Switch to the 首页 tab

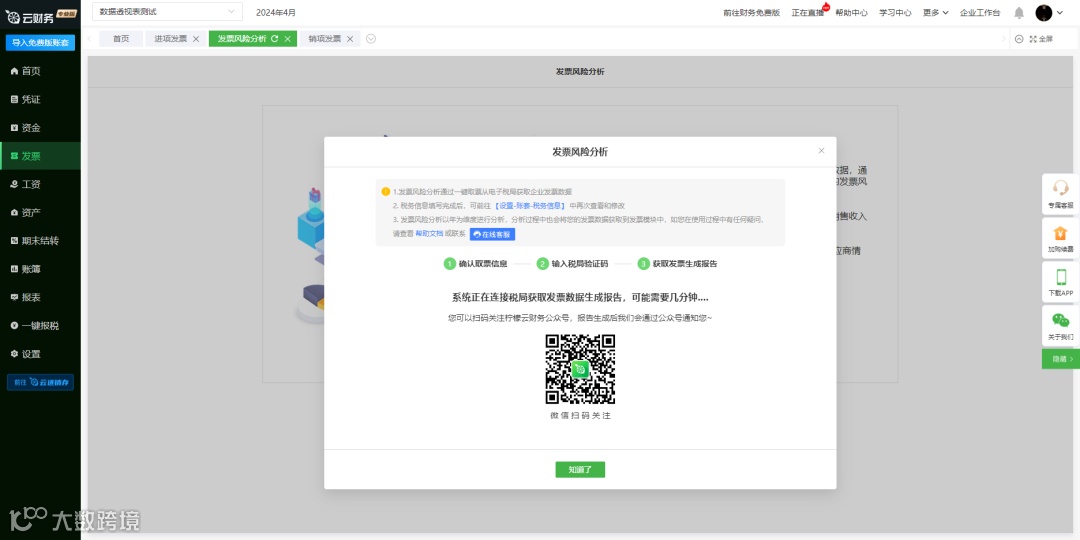click(x=121, y=39)
